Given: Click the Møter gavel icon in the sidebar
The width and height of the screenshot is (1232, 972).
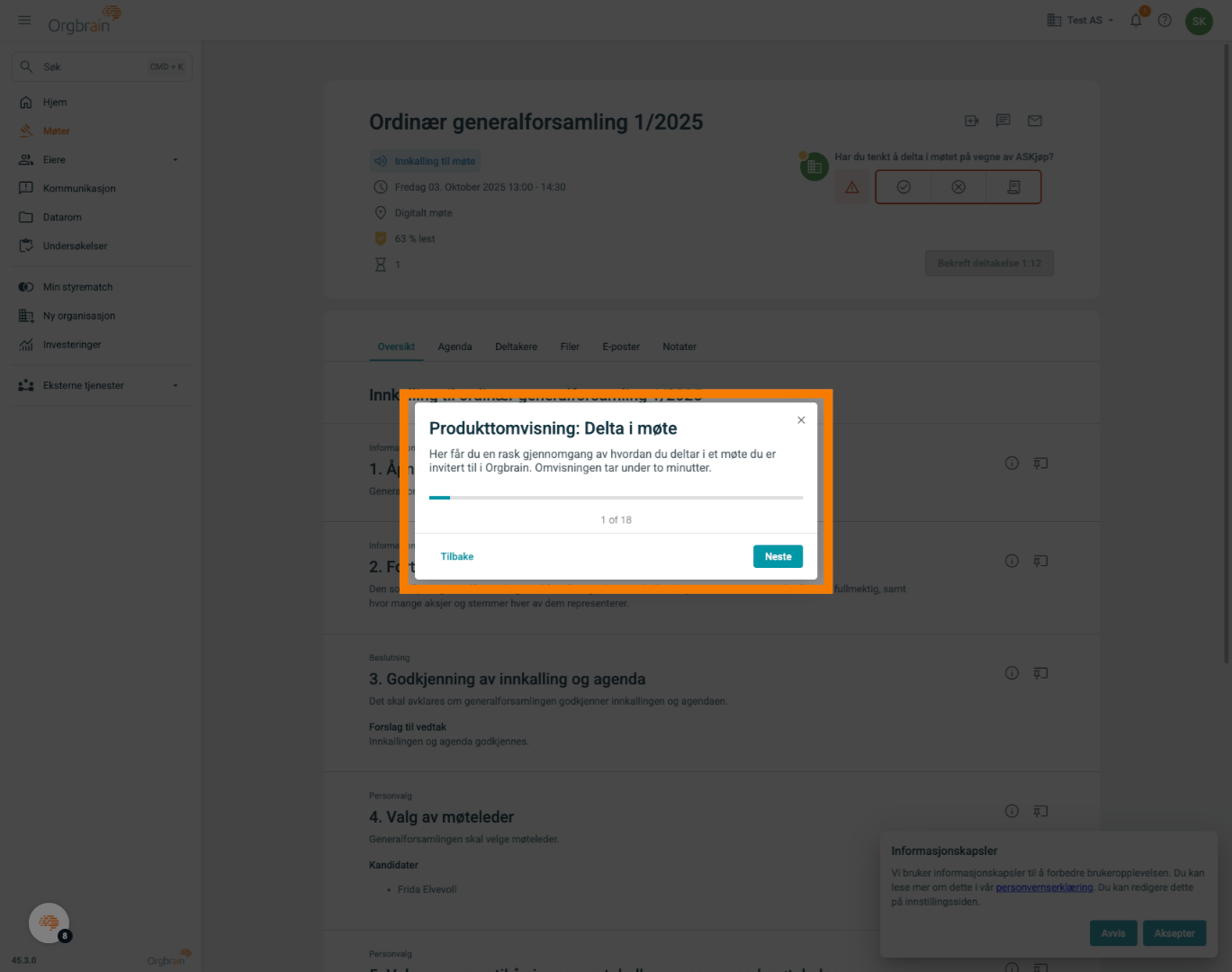Looking at the screenshot, I should (26, 131).
